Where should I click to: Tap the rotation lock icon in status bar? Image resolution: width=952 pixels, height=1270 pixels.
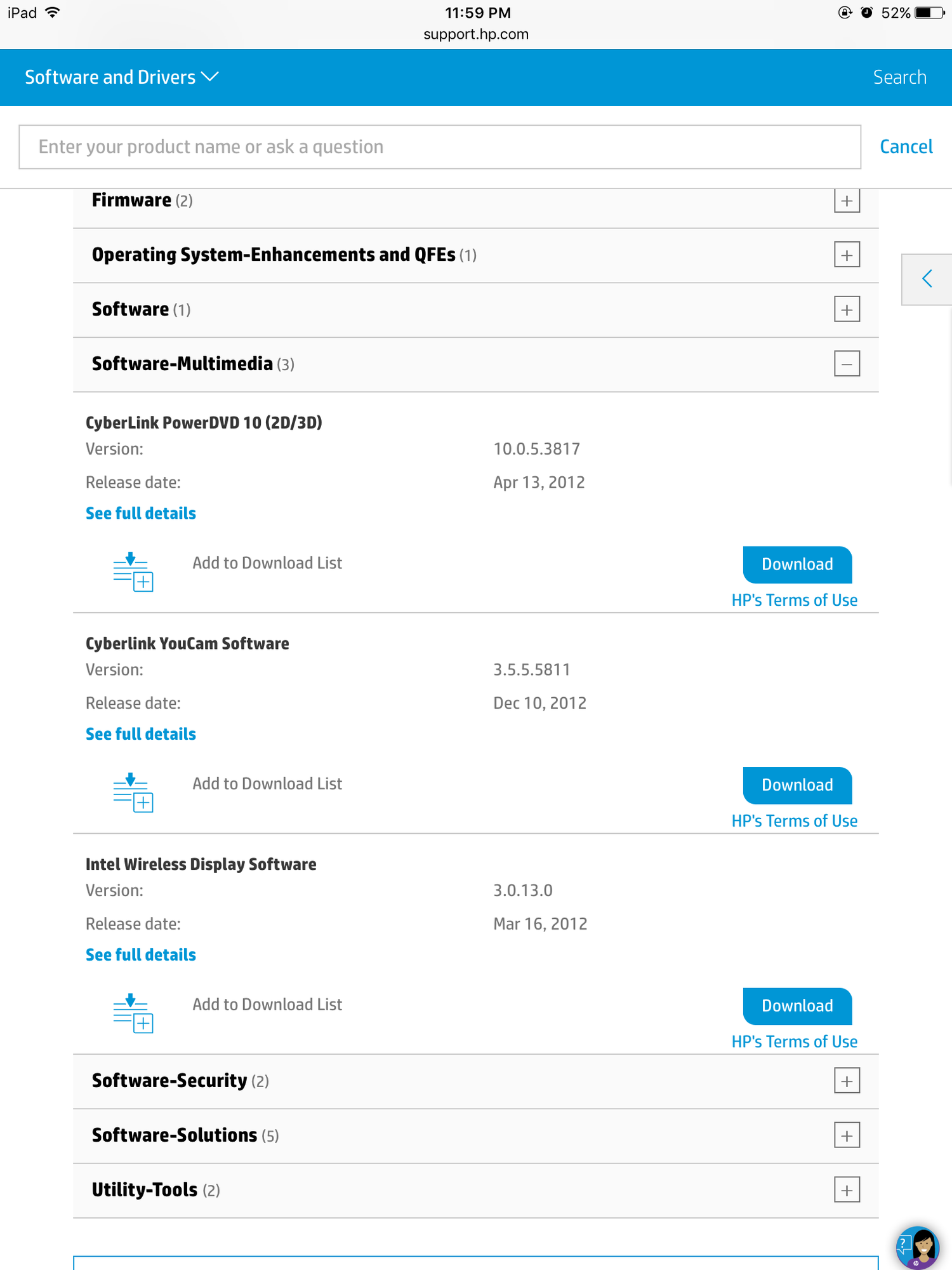tap(843, 12)
